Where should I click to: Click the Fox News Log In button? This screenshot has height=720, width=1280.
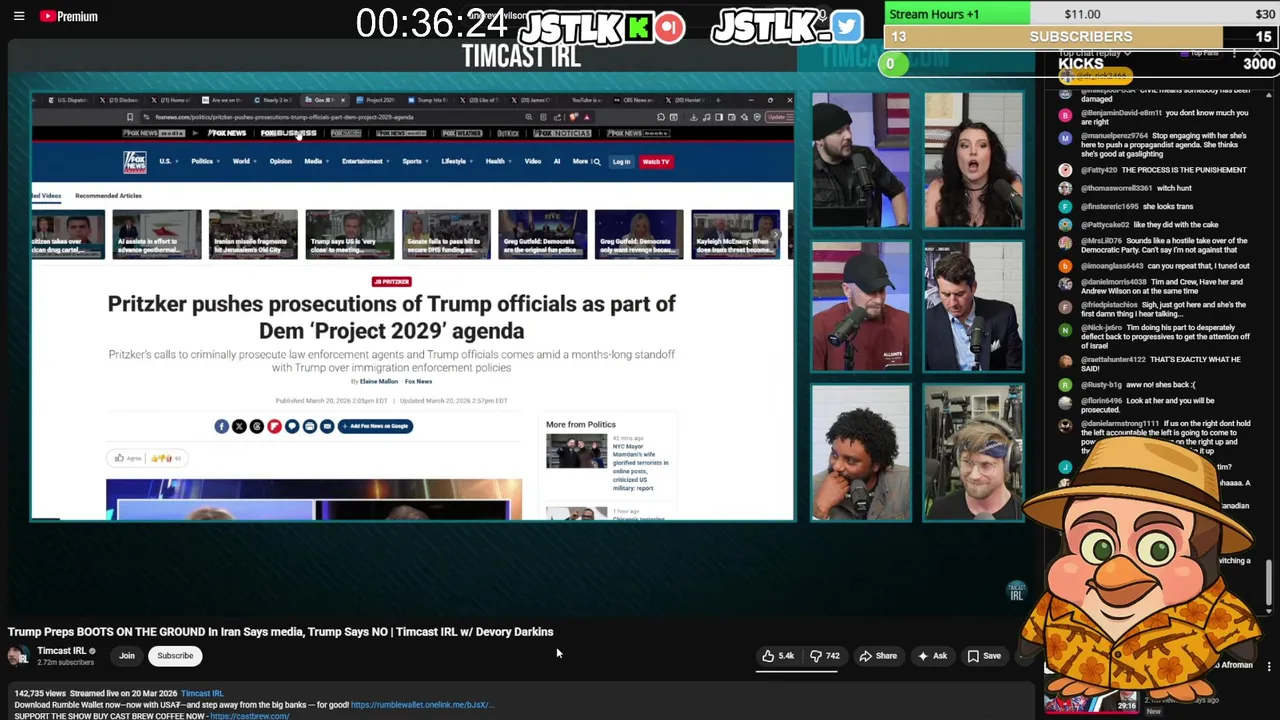621,161
